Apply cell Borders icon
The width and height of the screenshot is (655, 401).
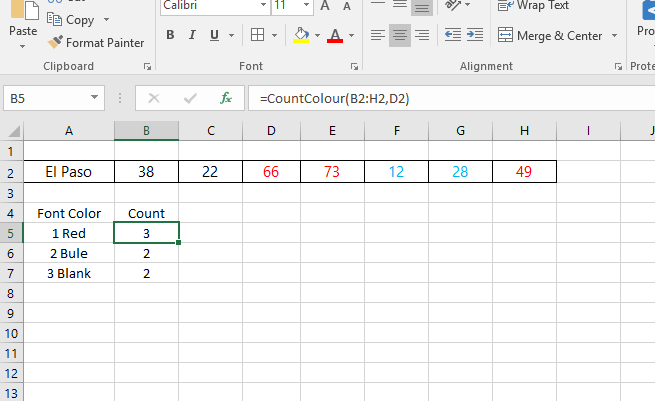(x=257, y=35)
